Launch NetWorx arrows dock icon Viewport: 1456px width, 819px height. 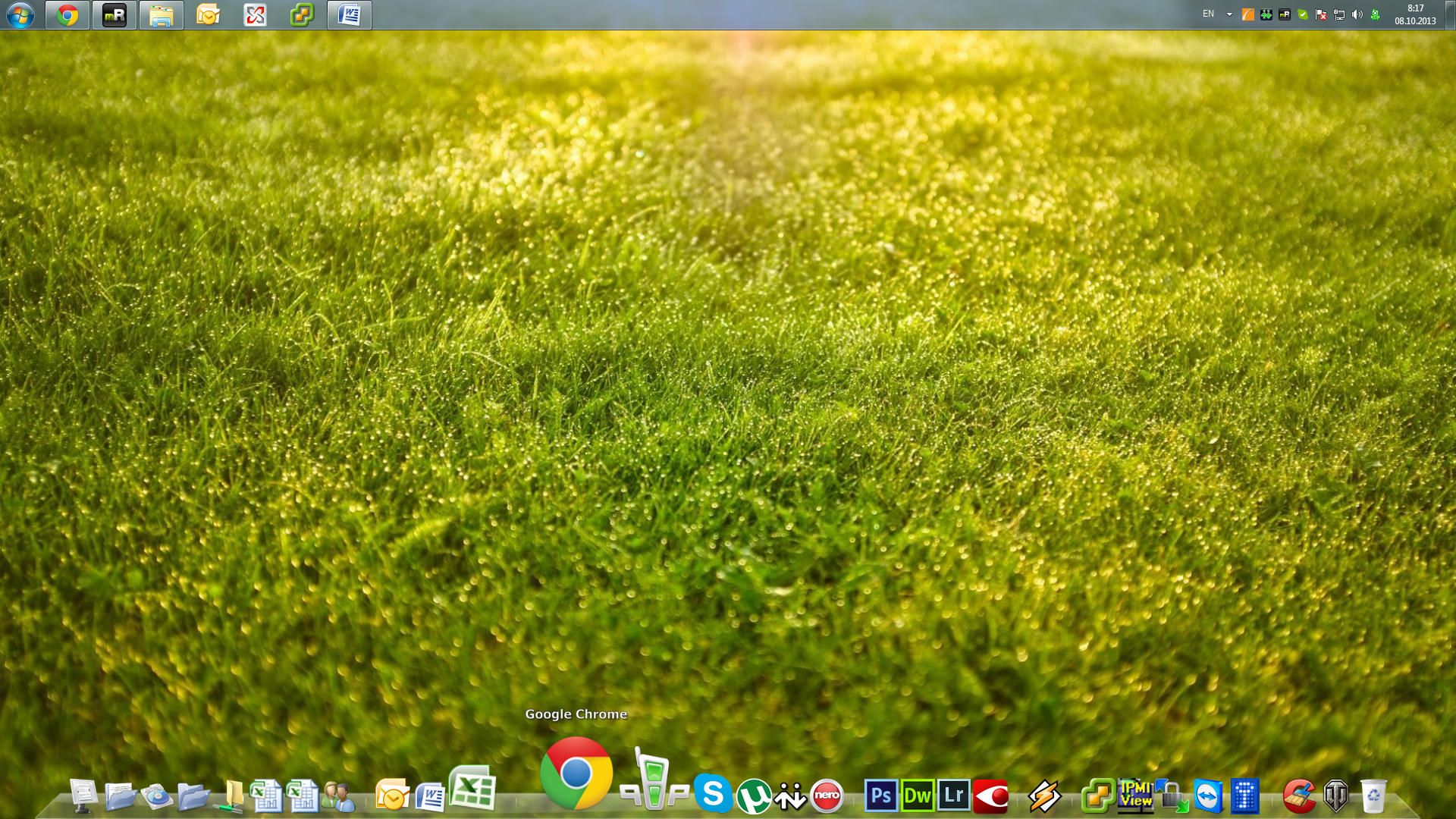790,796
